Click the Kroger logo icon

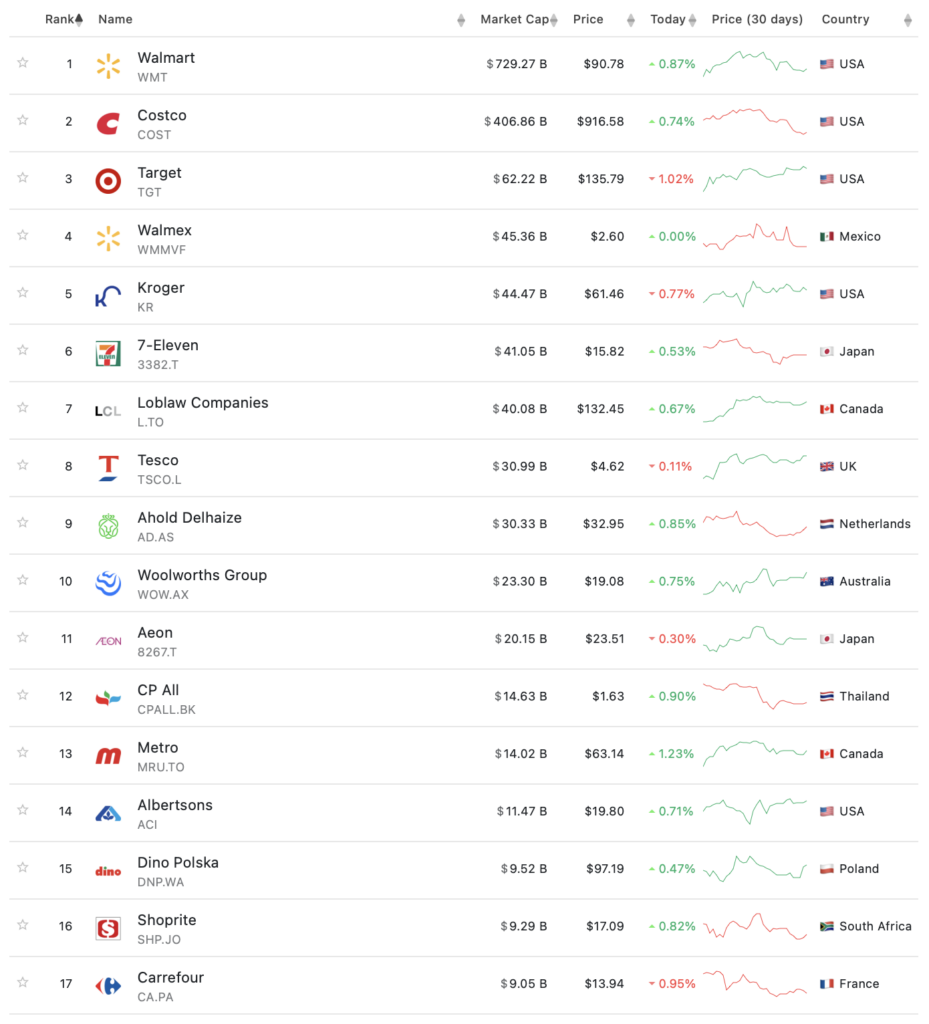coord(108,296)
